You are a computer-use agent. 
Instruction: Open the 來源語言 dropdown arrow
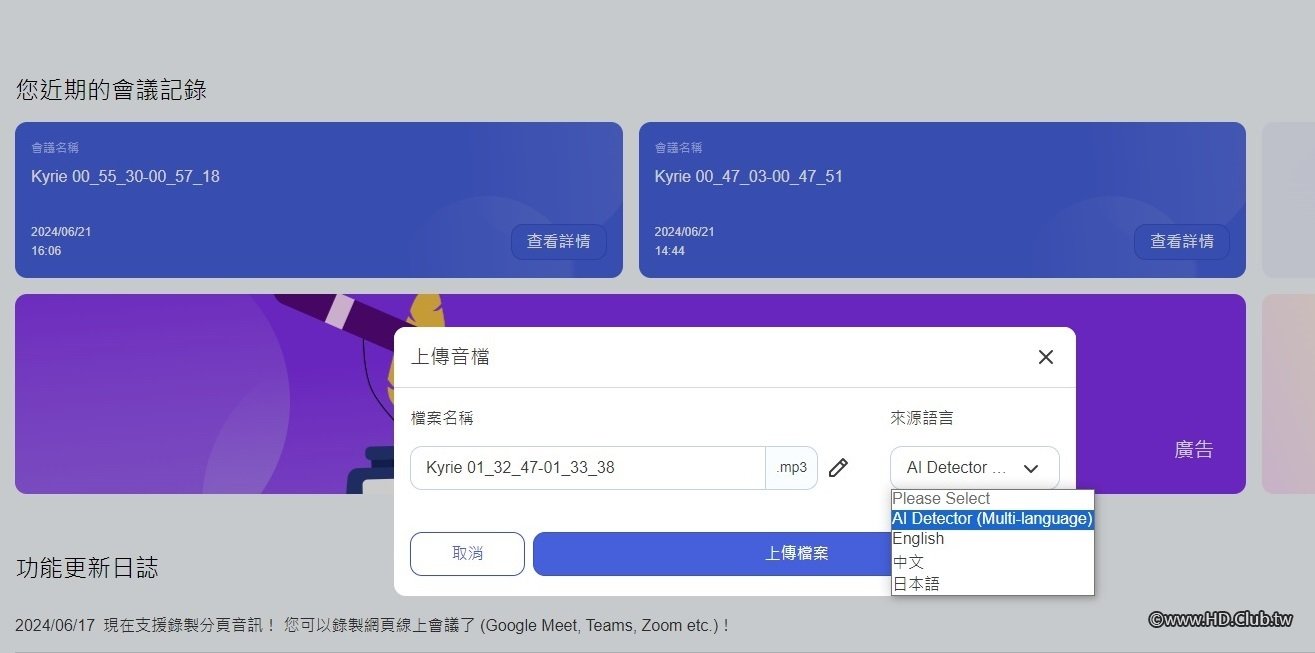tap(1031, 467)
